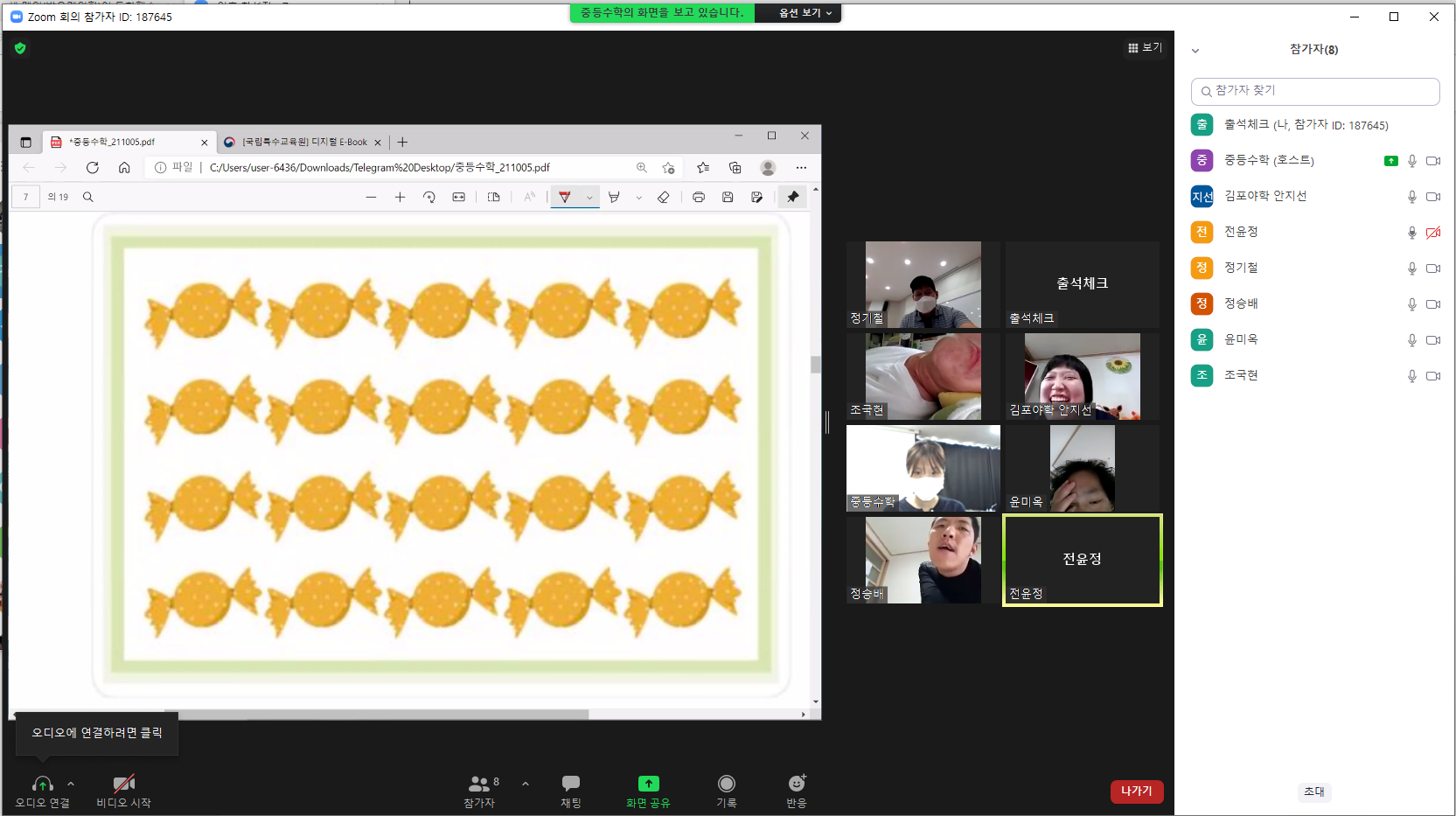Save the PDF as a new file
Screen dimensions: 1456x816
(x=757, y=198)
